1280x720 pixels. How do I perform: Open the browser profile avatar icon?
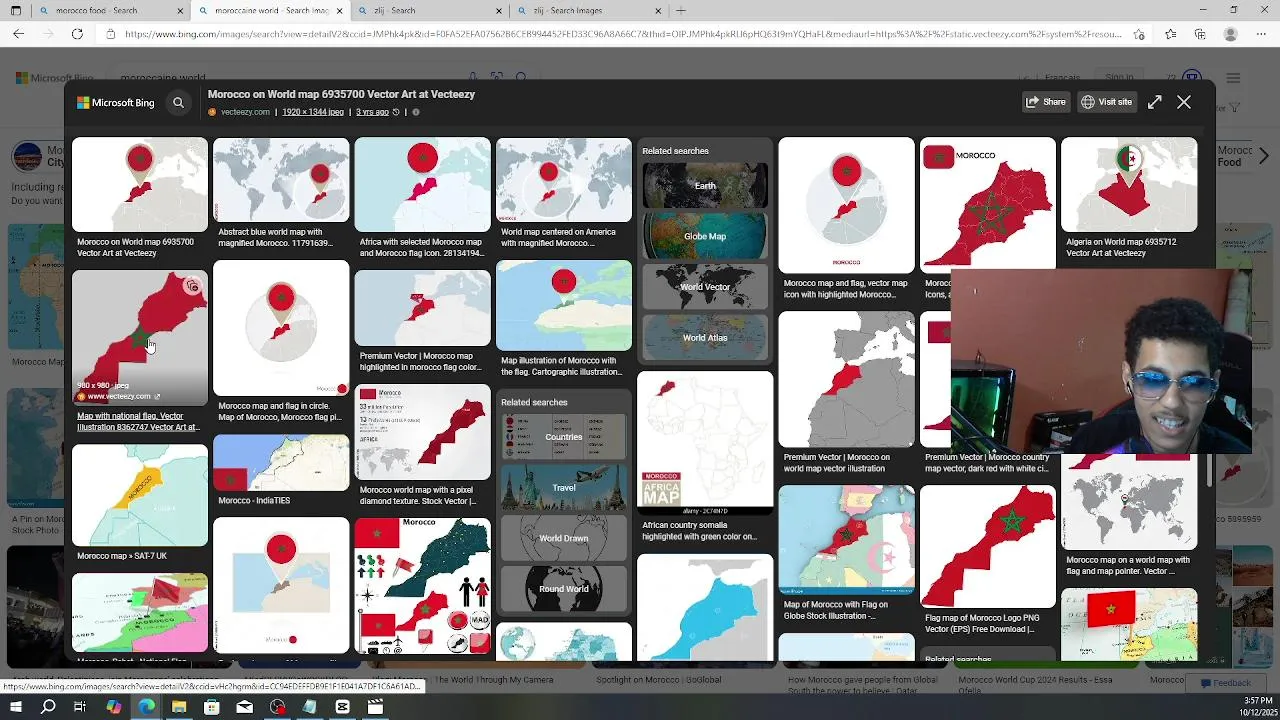tap(1231, 34)
